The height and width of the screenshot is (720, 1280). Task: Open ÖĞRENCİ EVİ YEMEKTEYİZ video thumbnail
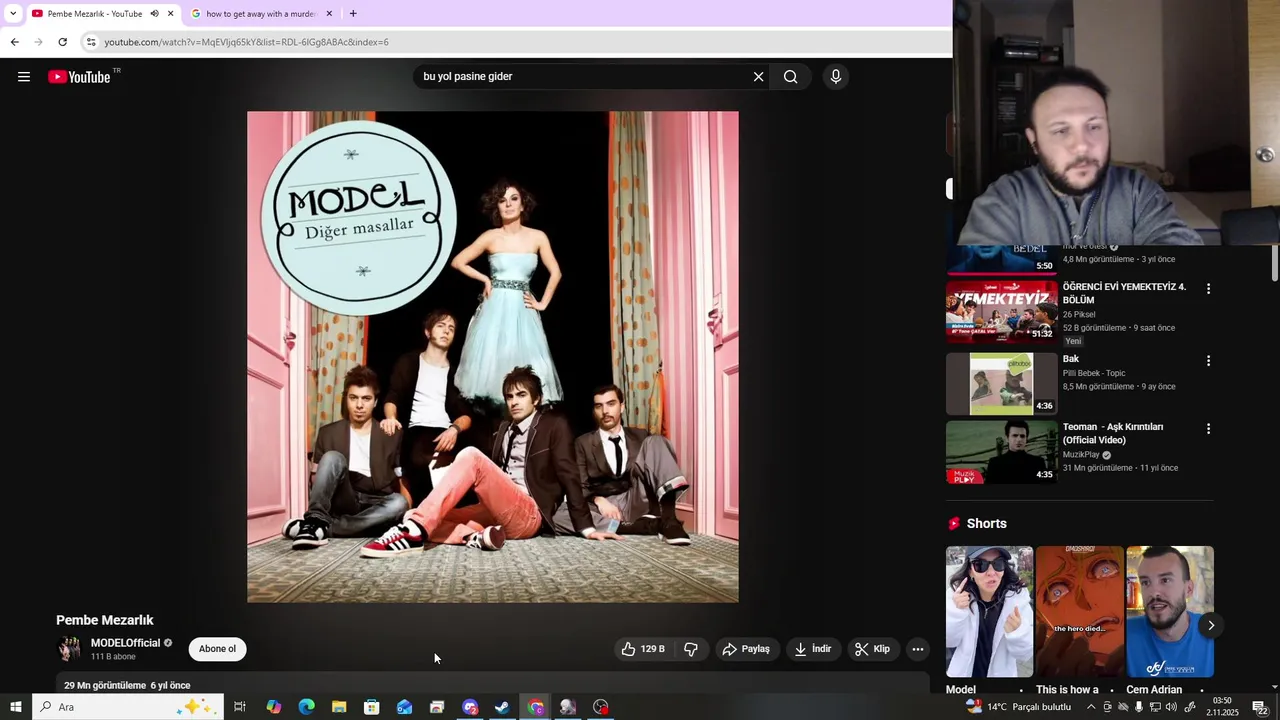(1002, 312)
